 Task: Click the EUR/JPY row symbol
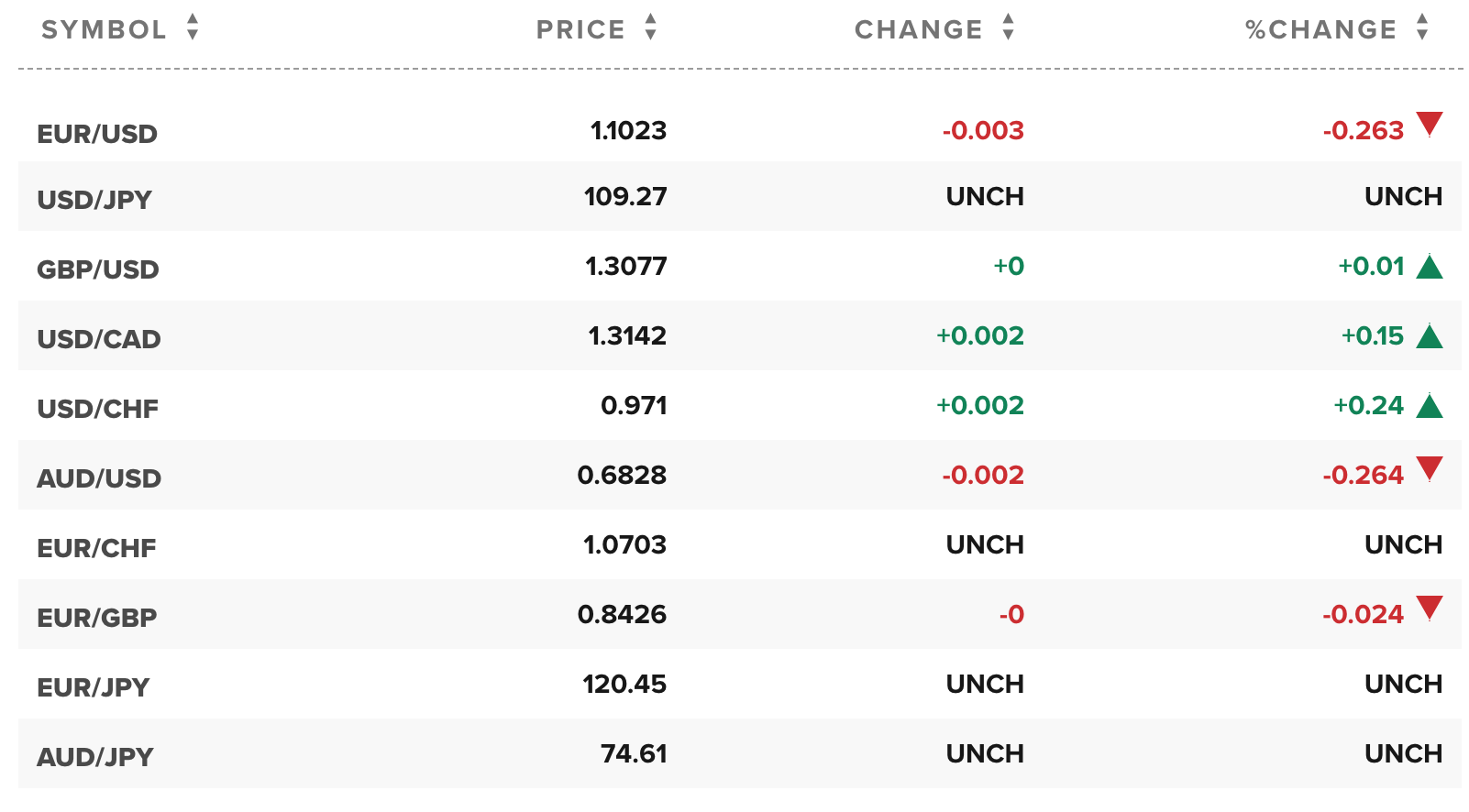tap(94, 687)
